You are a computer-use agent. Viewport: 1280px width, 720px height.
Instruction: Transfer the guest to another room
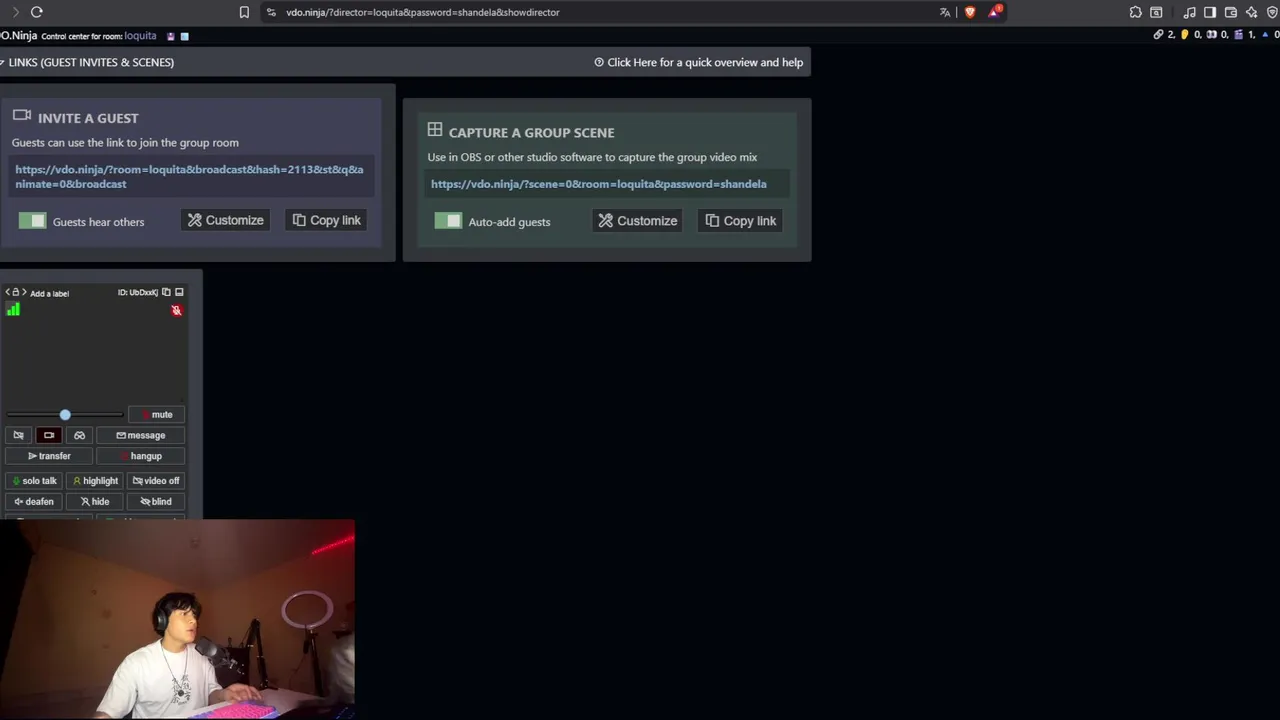[x=49, y=456]
